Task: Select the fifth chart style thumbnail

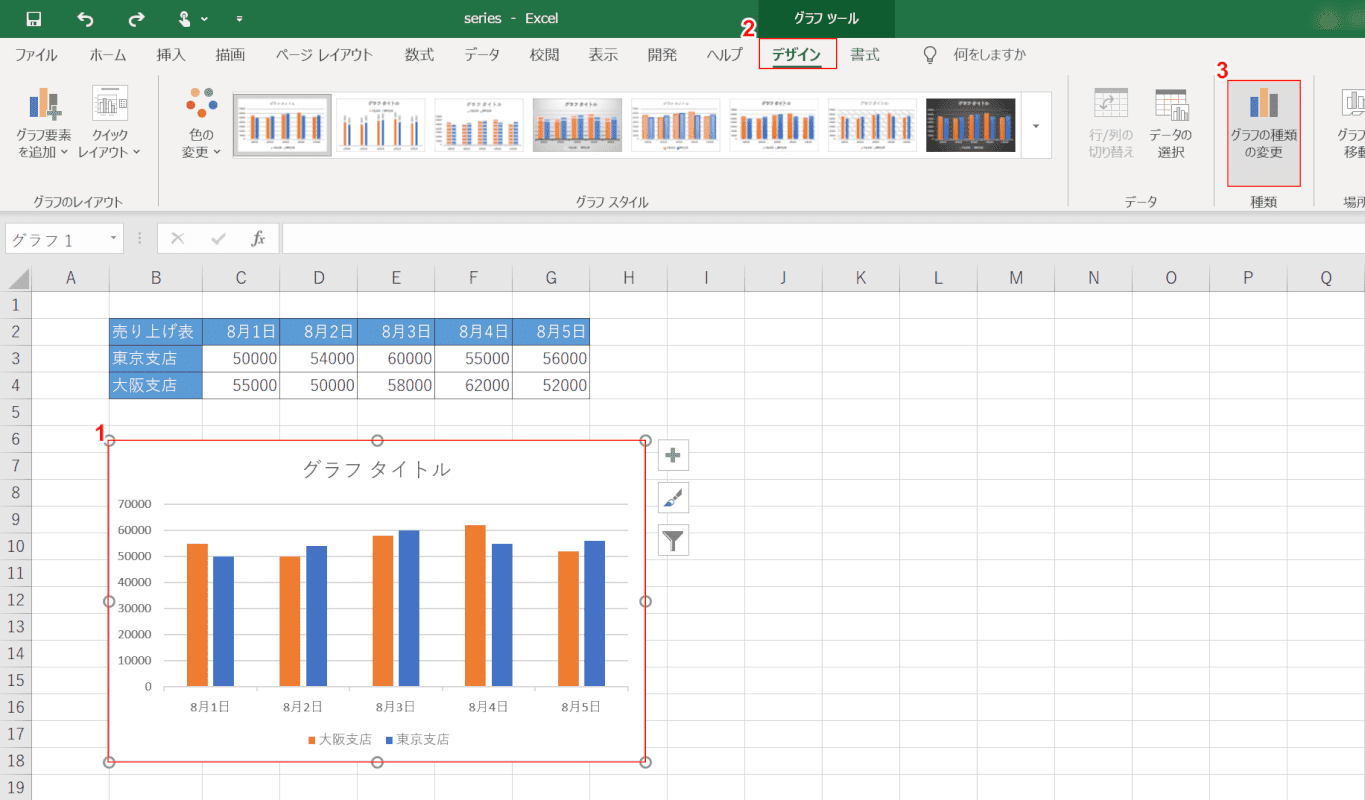Action: 675,125
